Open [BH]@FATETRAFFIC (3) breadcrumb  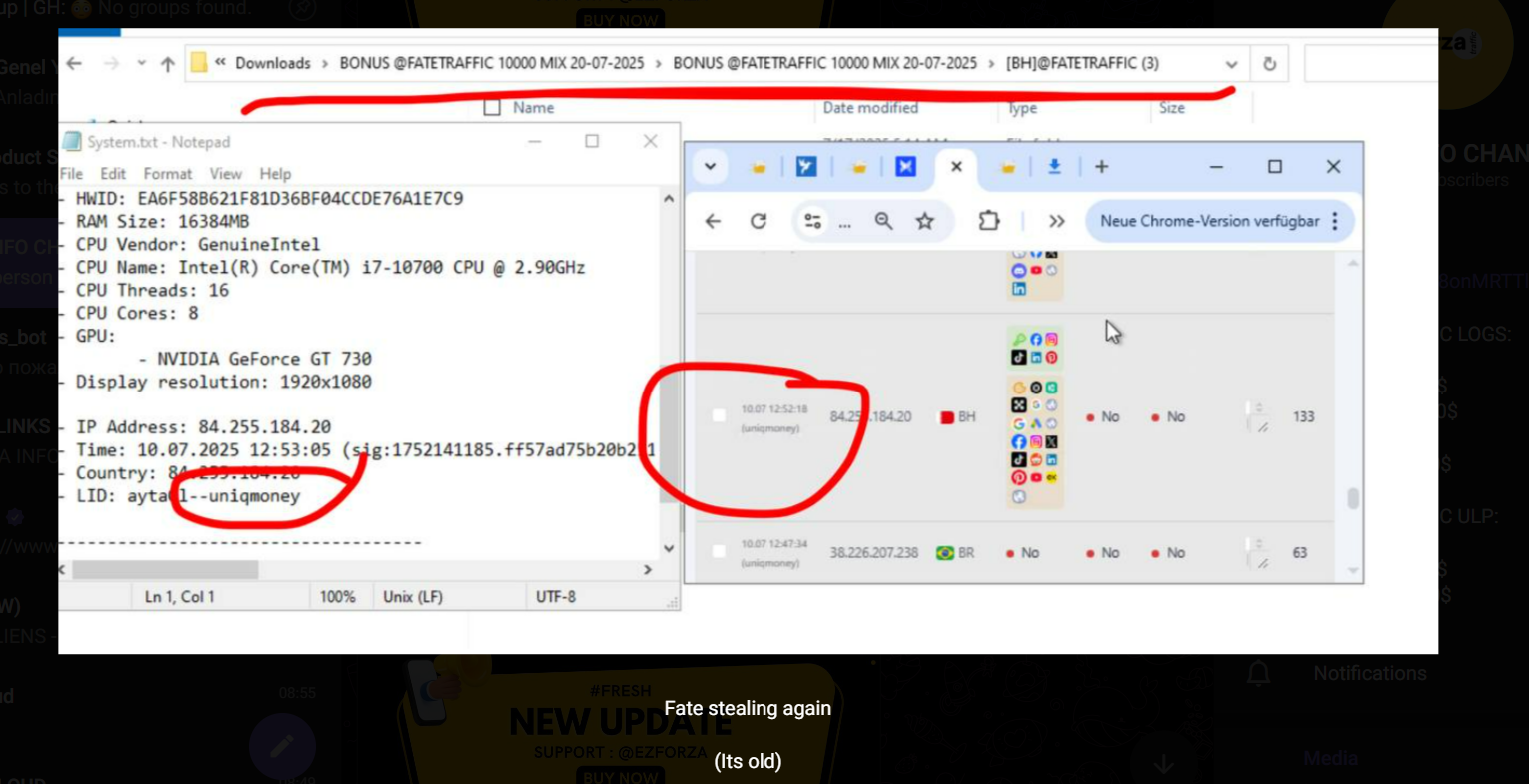point(1082,63)
